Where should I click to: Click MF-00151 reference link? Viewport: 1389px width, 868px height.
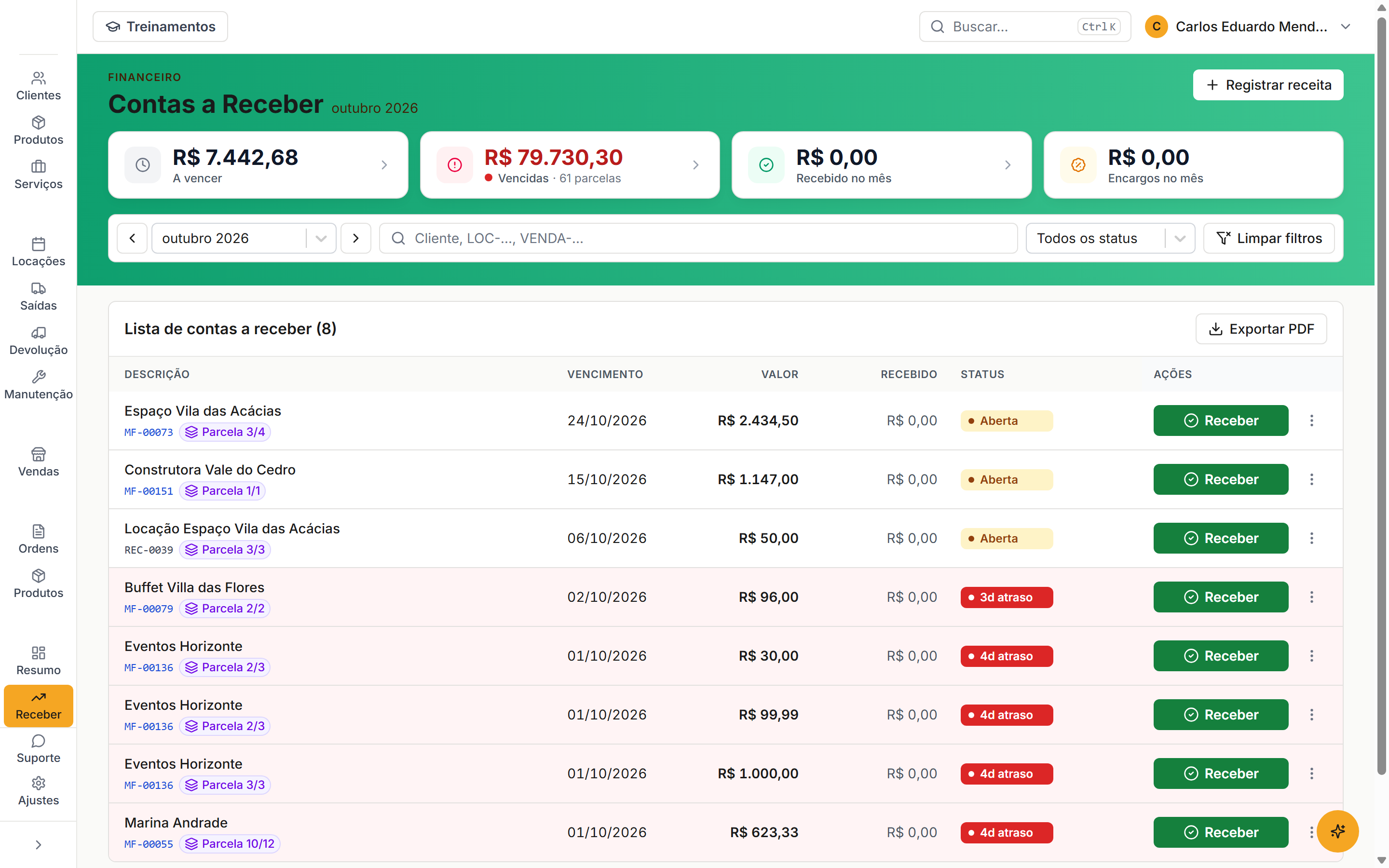coord(149,491)
